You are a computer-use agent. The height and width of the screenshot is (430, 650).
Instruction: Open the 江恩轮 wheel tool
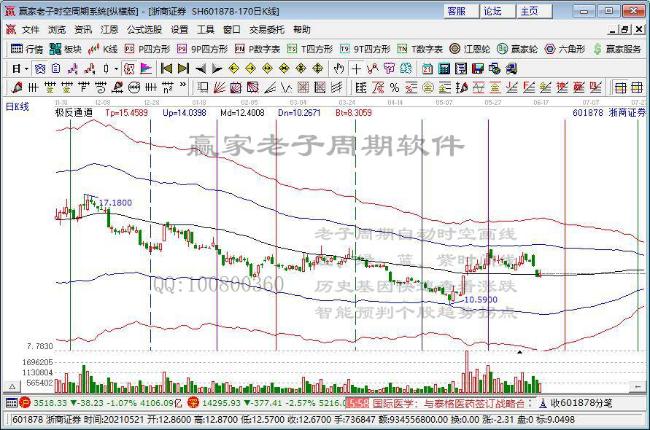tap(470, 49)
